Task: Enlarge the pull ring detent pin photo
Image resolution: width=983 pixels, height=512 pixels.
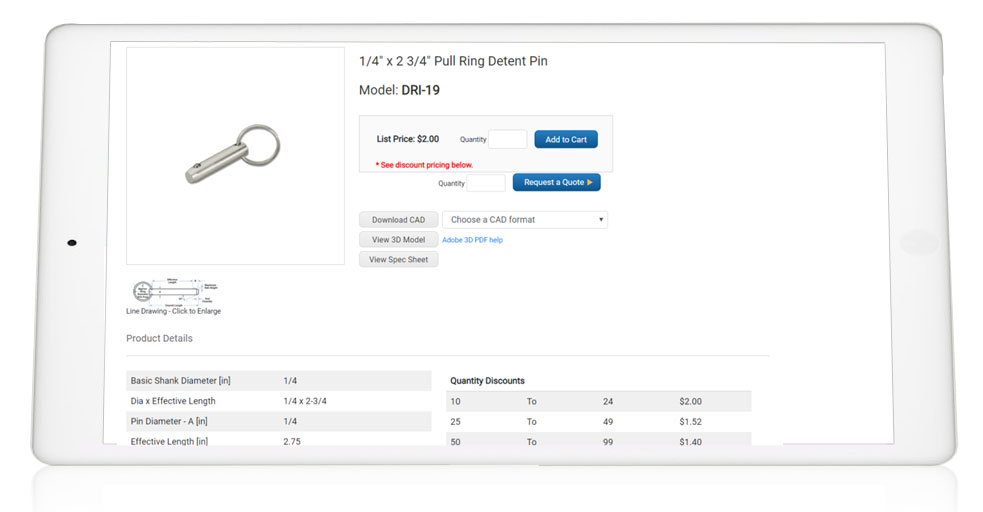Action: (235, 155)
